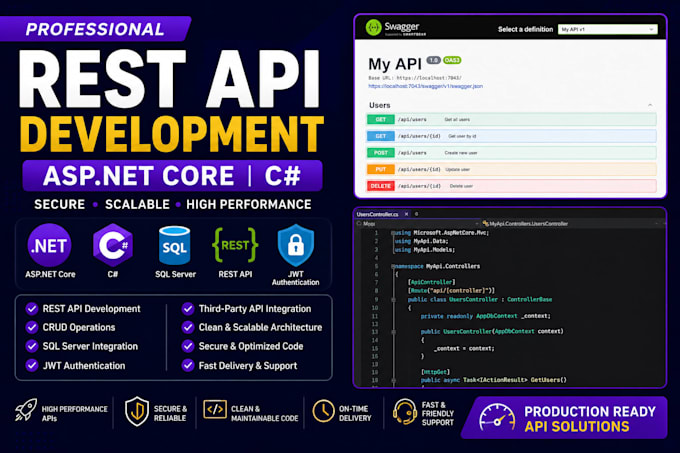Viewport: 680px width, 453px height.
Task: Click the checkmark beside Fast Delivery & Support
Action: pos(188,365)
